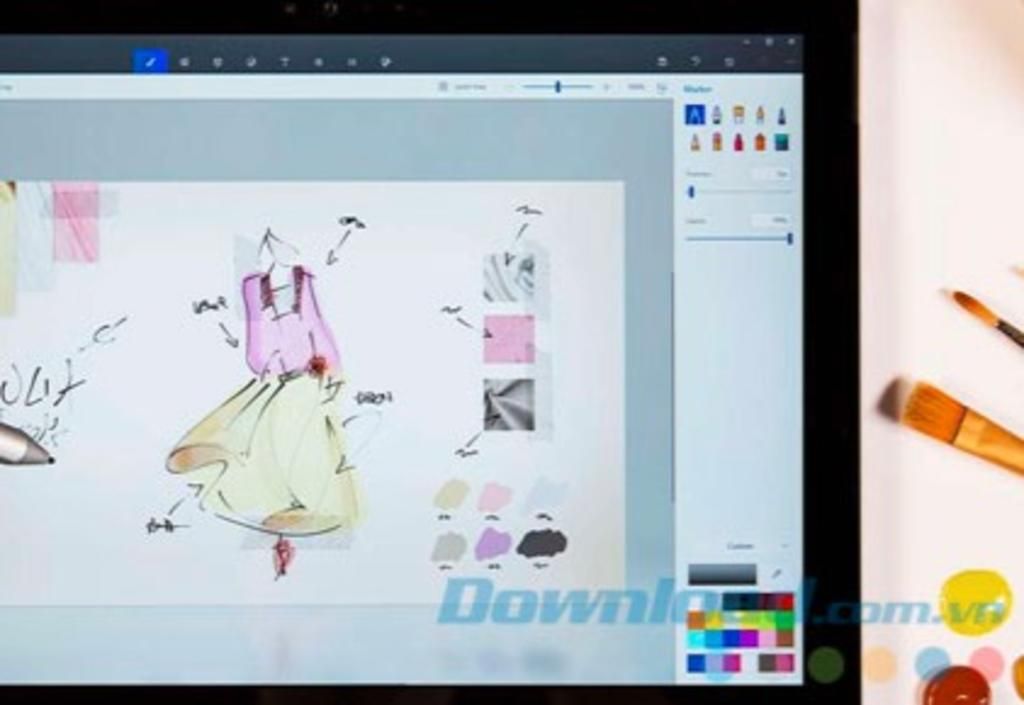Select the brown color swatch
Viewport: 1024px width, 705px height.
pos(785,638)
